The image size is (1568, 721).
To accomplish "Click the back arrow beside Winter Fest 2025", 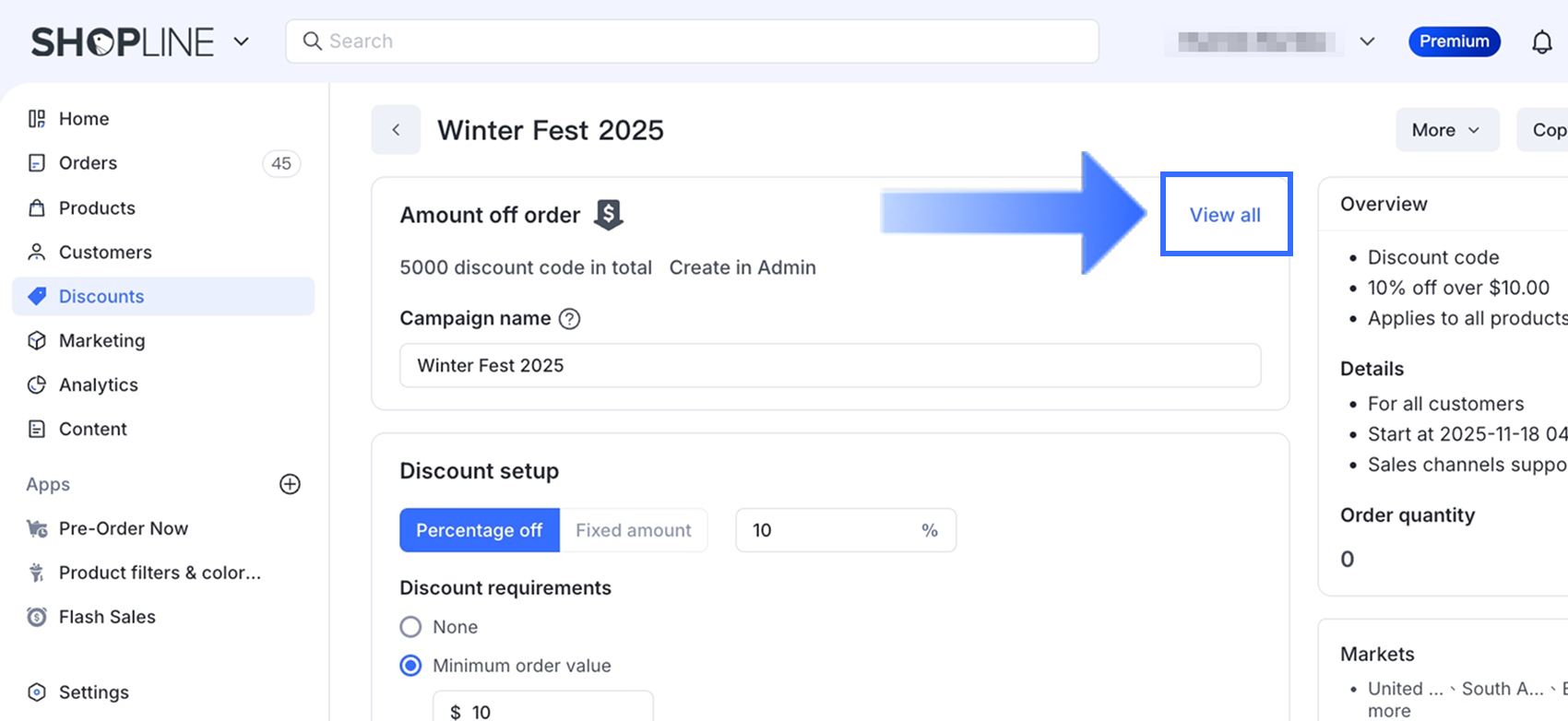I will [396, 130].
